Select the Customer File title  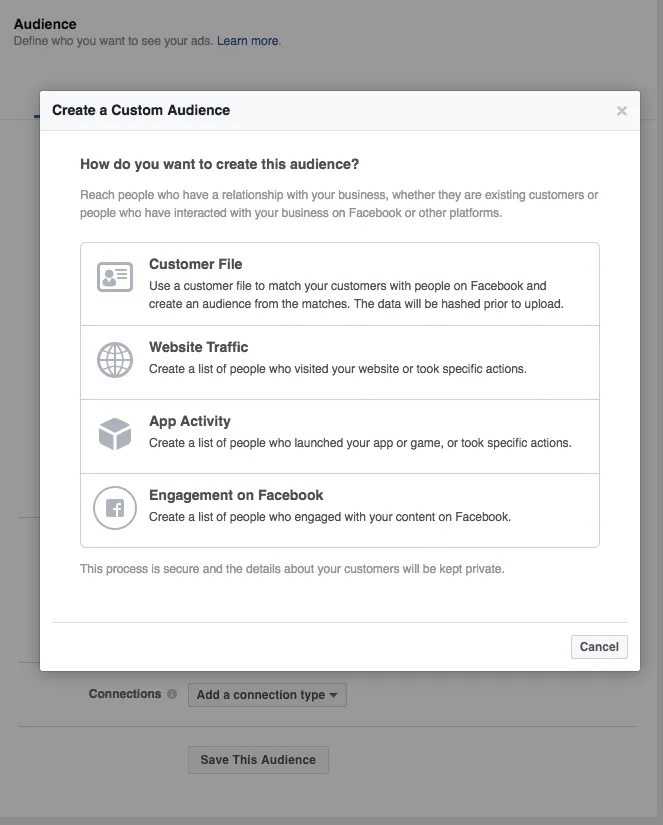coord(196,264)
